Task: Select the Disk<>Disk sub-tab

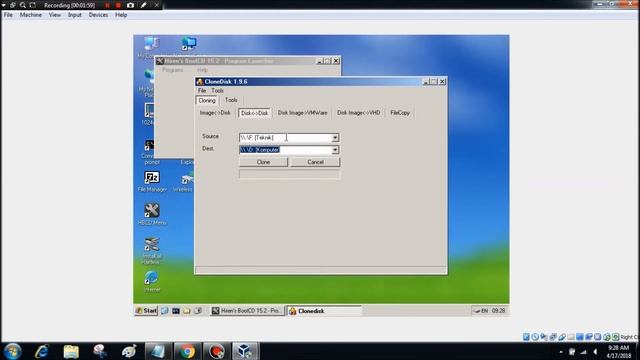Action: (255, 113)
